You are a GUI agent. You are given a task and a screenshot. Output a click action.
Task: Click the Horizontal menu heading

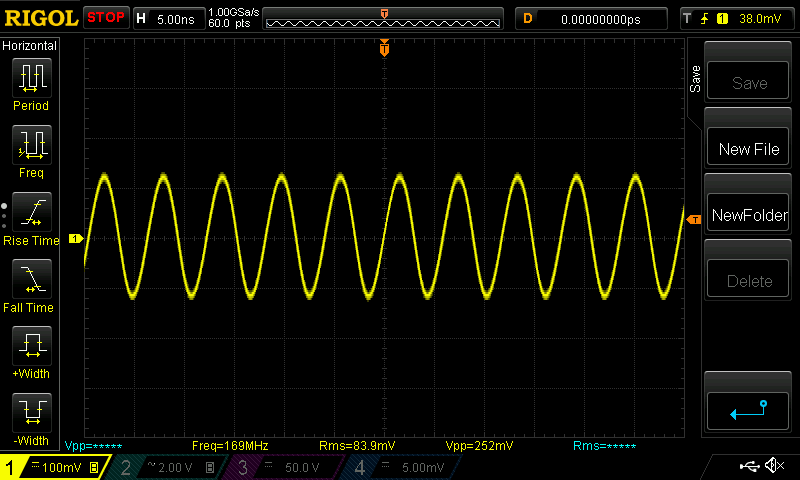[x=30, y=45]
